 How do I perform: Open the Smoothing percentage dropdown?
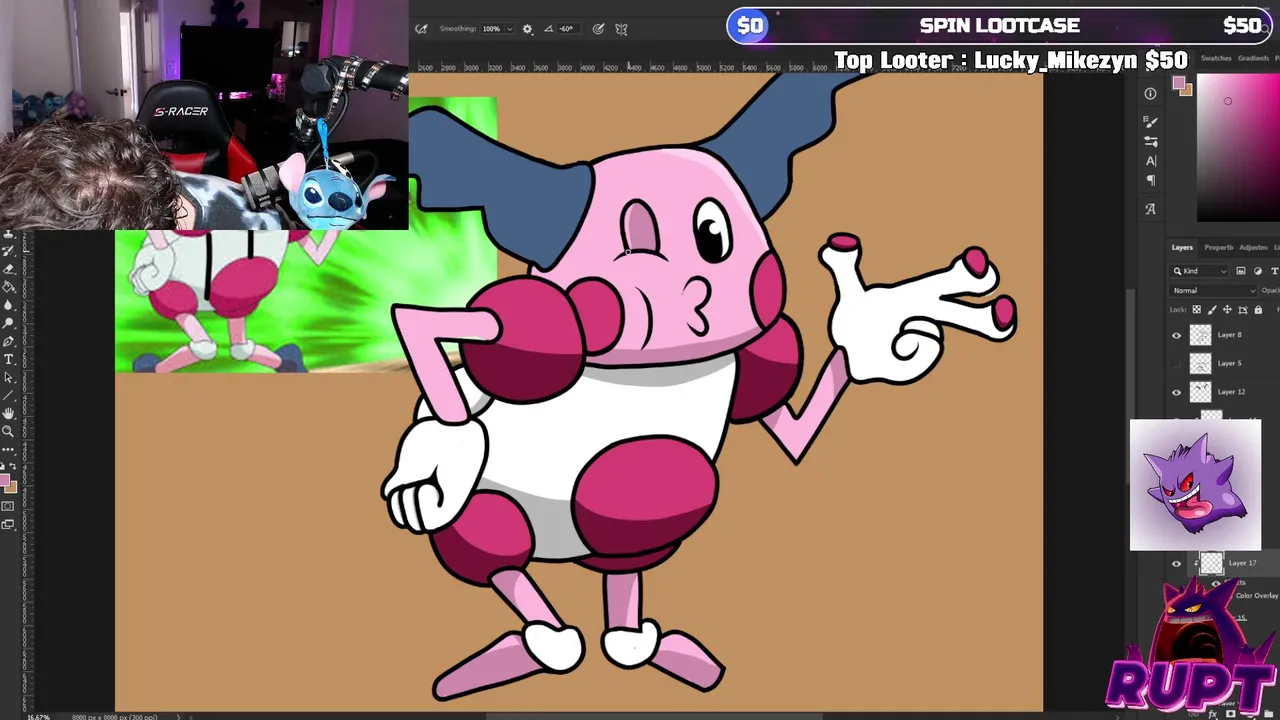(x=510, y=29)
